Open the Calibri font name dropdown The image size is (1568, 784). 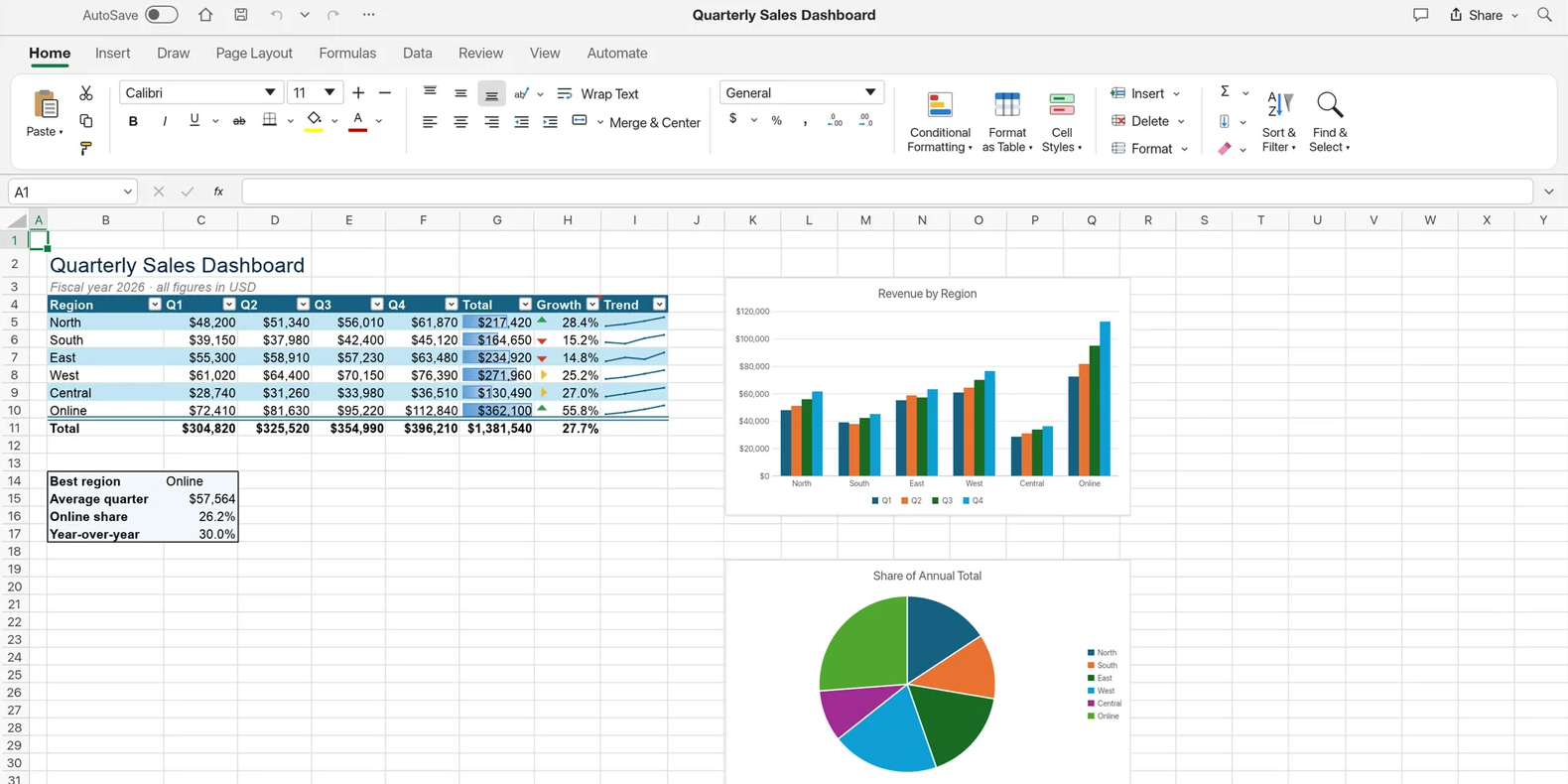pos(201,92)
